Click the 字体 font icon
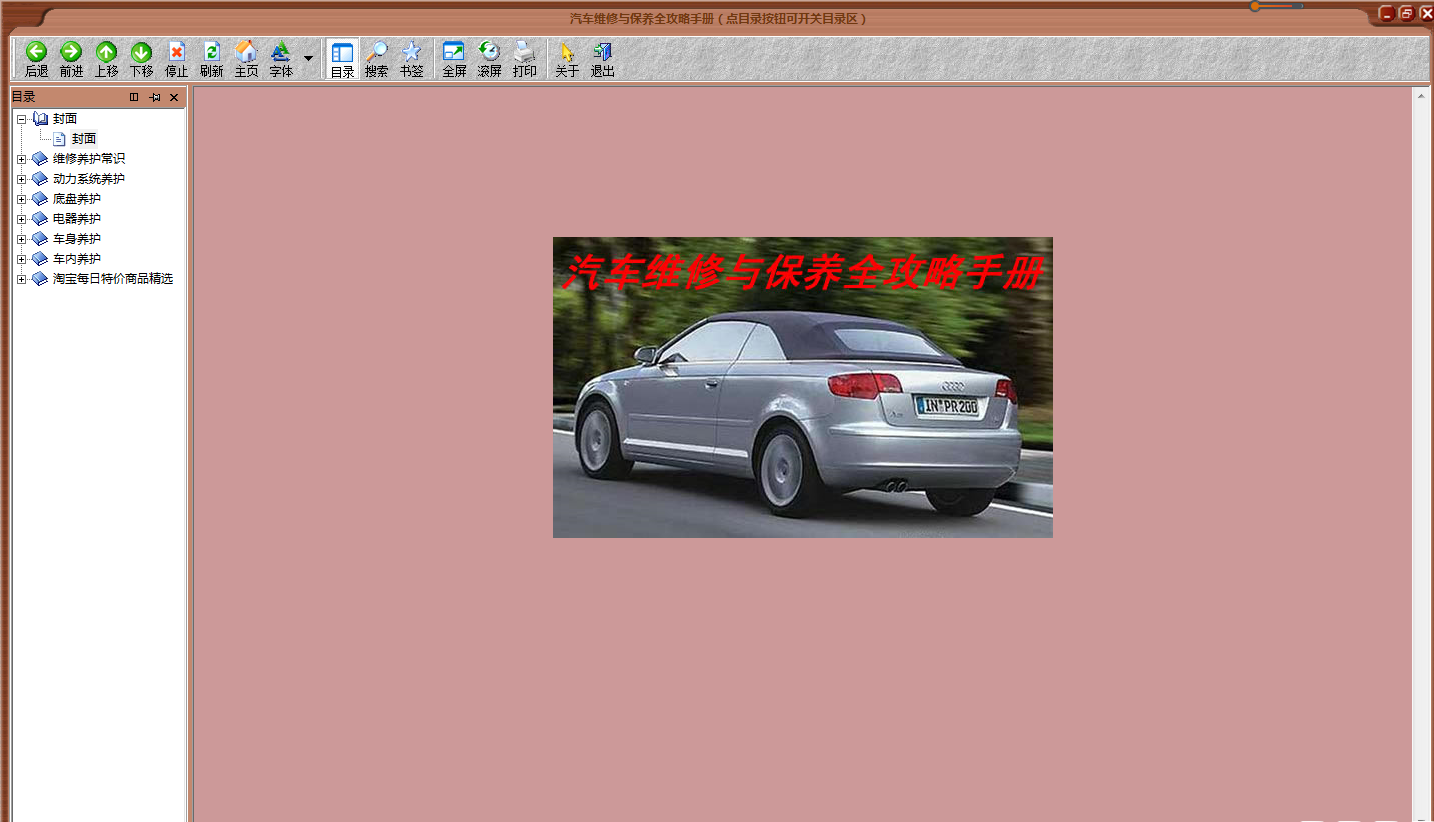 tap(281, 52)
